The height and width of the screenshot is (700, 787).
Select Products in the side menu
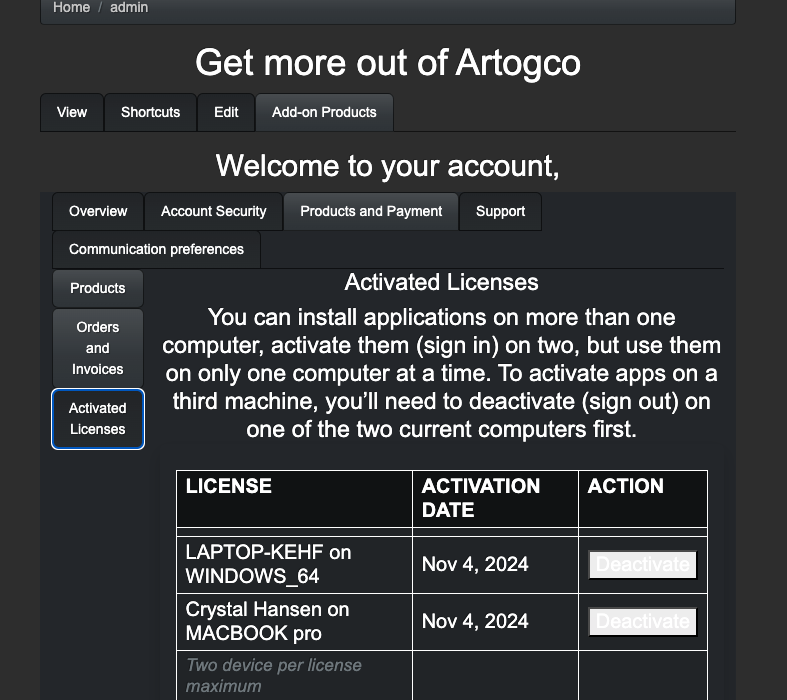tap(98, 289)
